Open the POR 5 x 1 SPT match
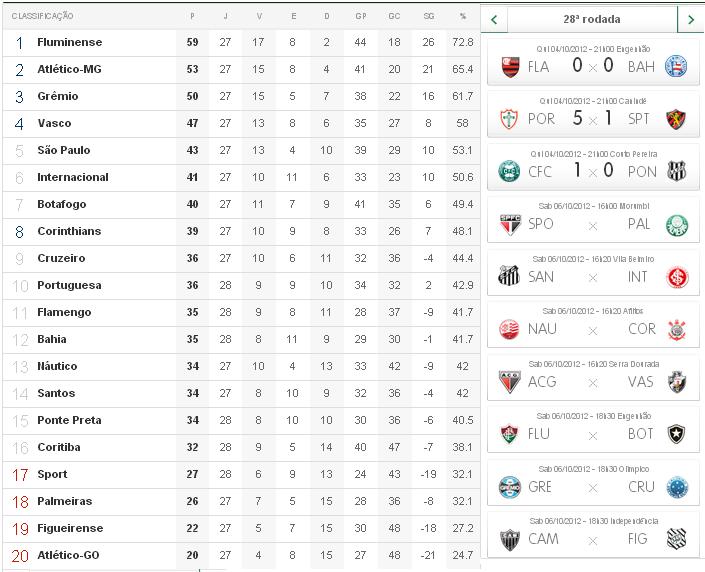The image size is (705, 572). [x=593, y=118]
